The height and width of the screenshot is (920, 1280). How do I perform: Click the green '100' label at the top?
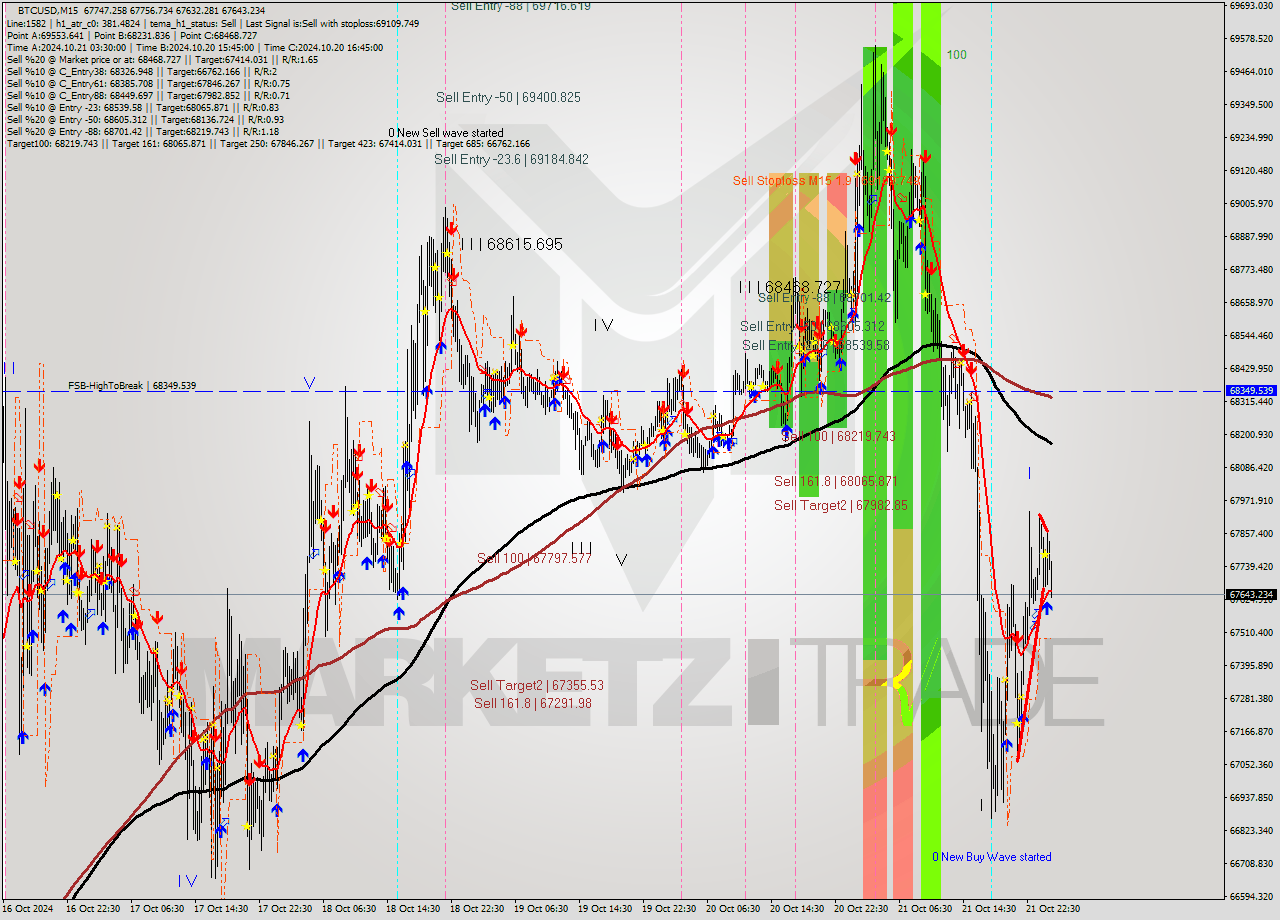[957, 55]
